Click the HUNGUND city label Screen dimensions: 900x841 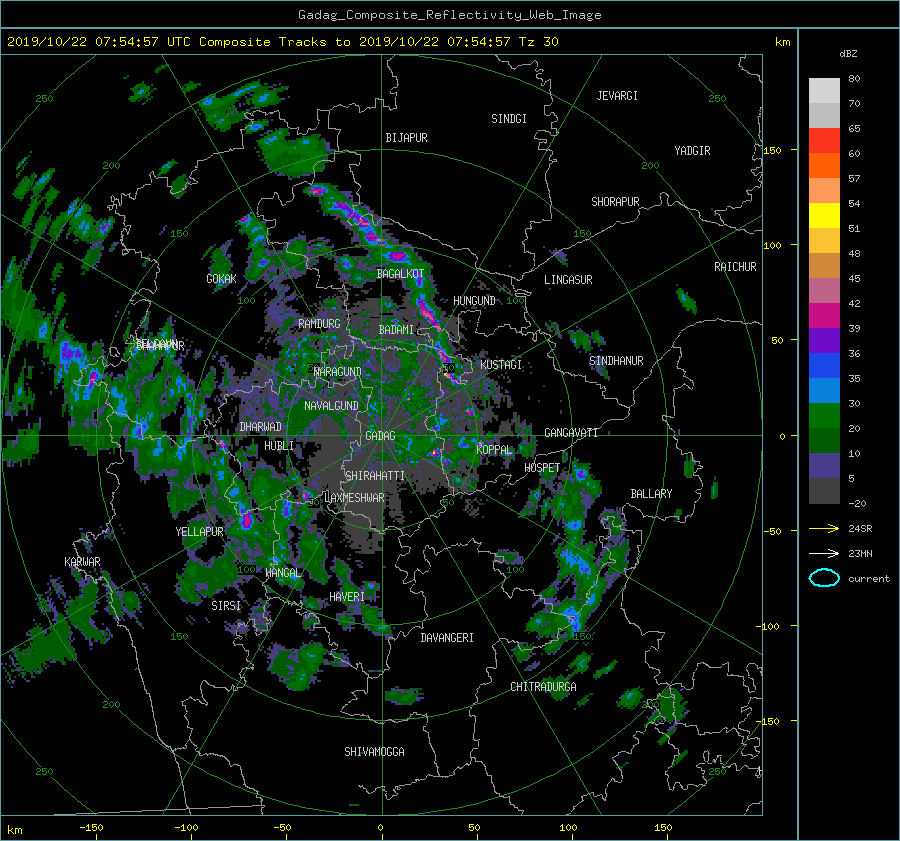474,301
